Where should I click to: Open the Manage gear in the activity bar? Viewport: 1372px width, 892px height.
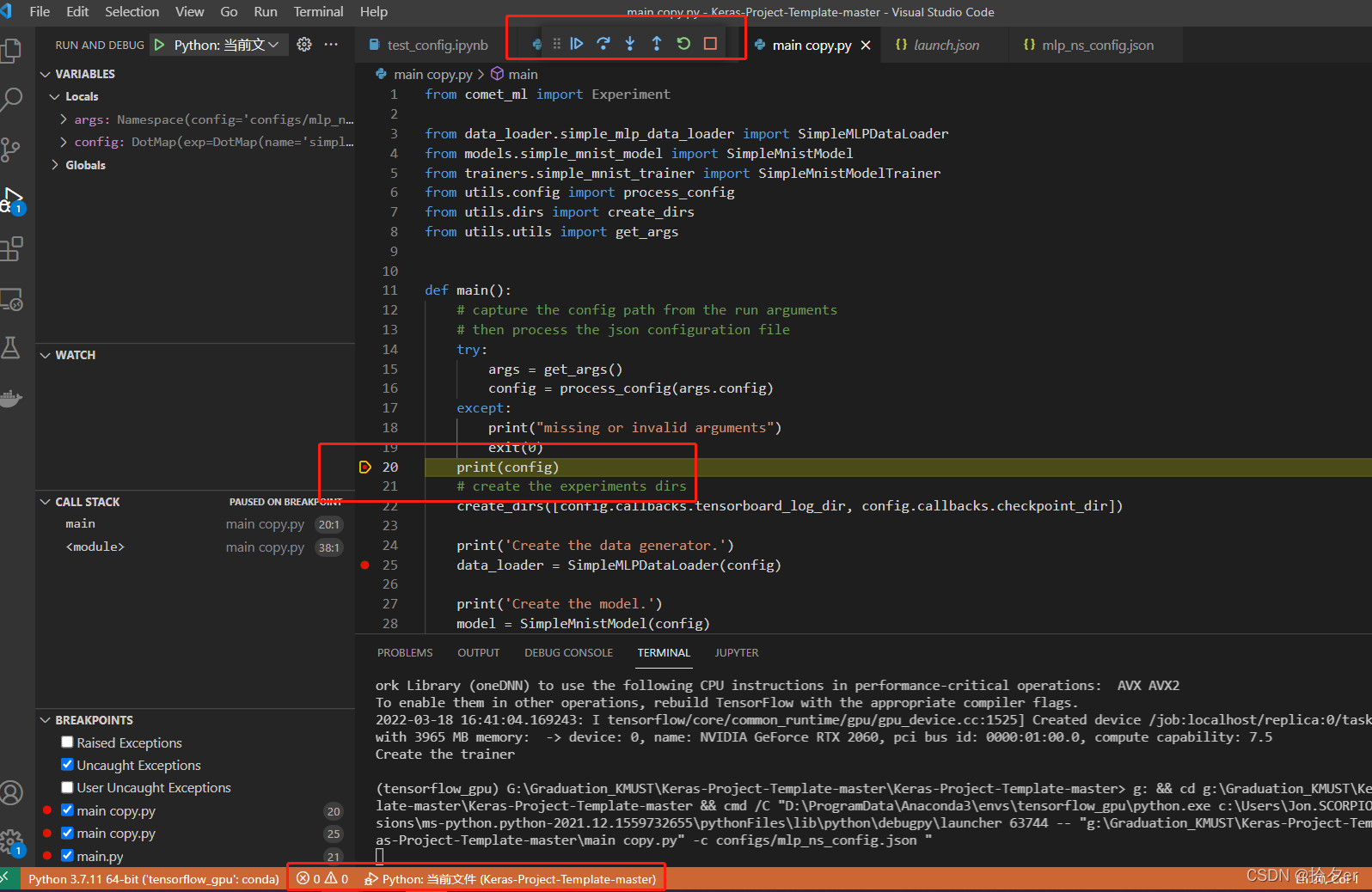click(11, 843)
